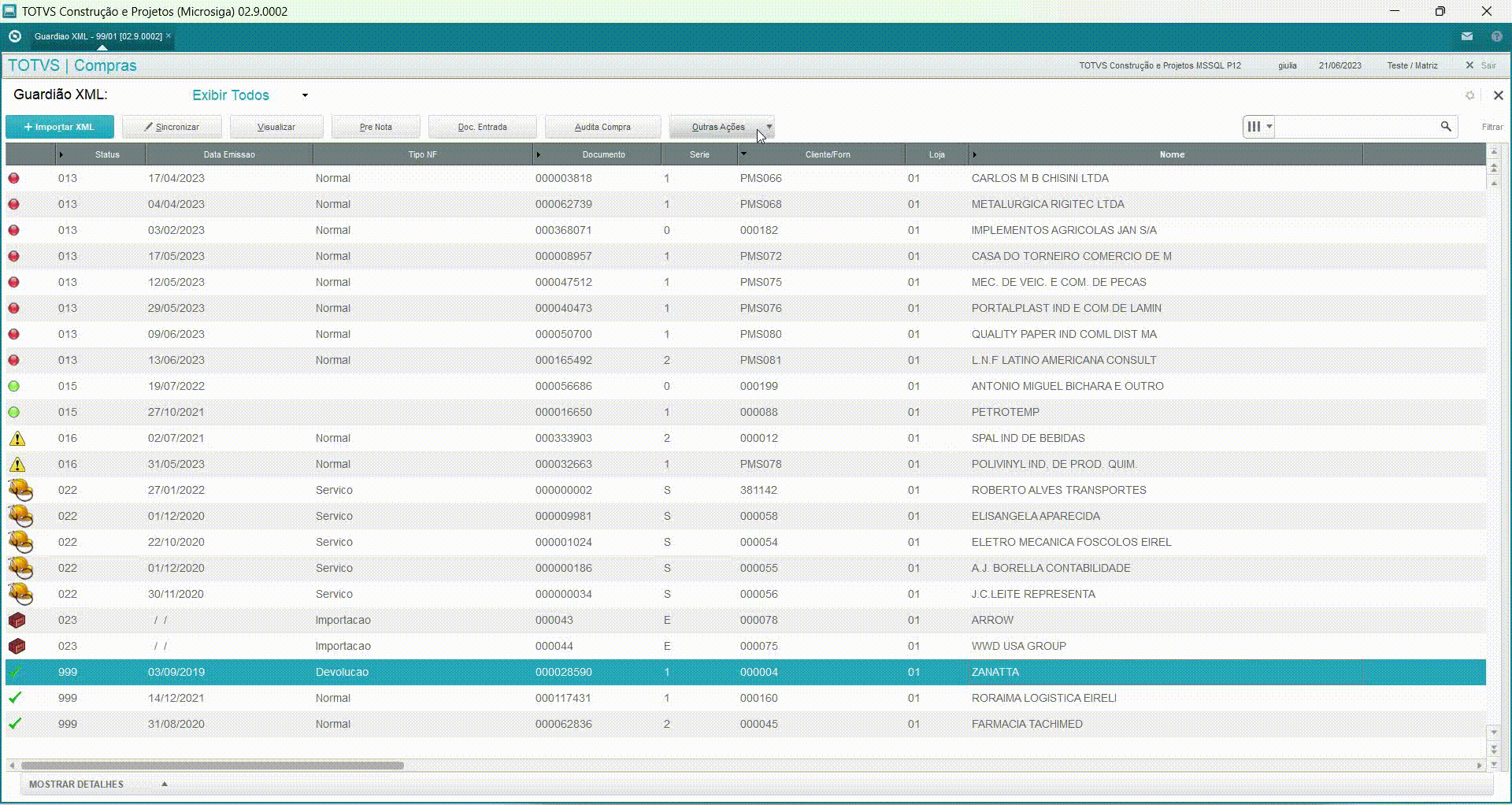Click import box icon for WWD USA GROUP
The height and width of the screenshot is (805, 1512).
tap(17, 646)
